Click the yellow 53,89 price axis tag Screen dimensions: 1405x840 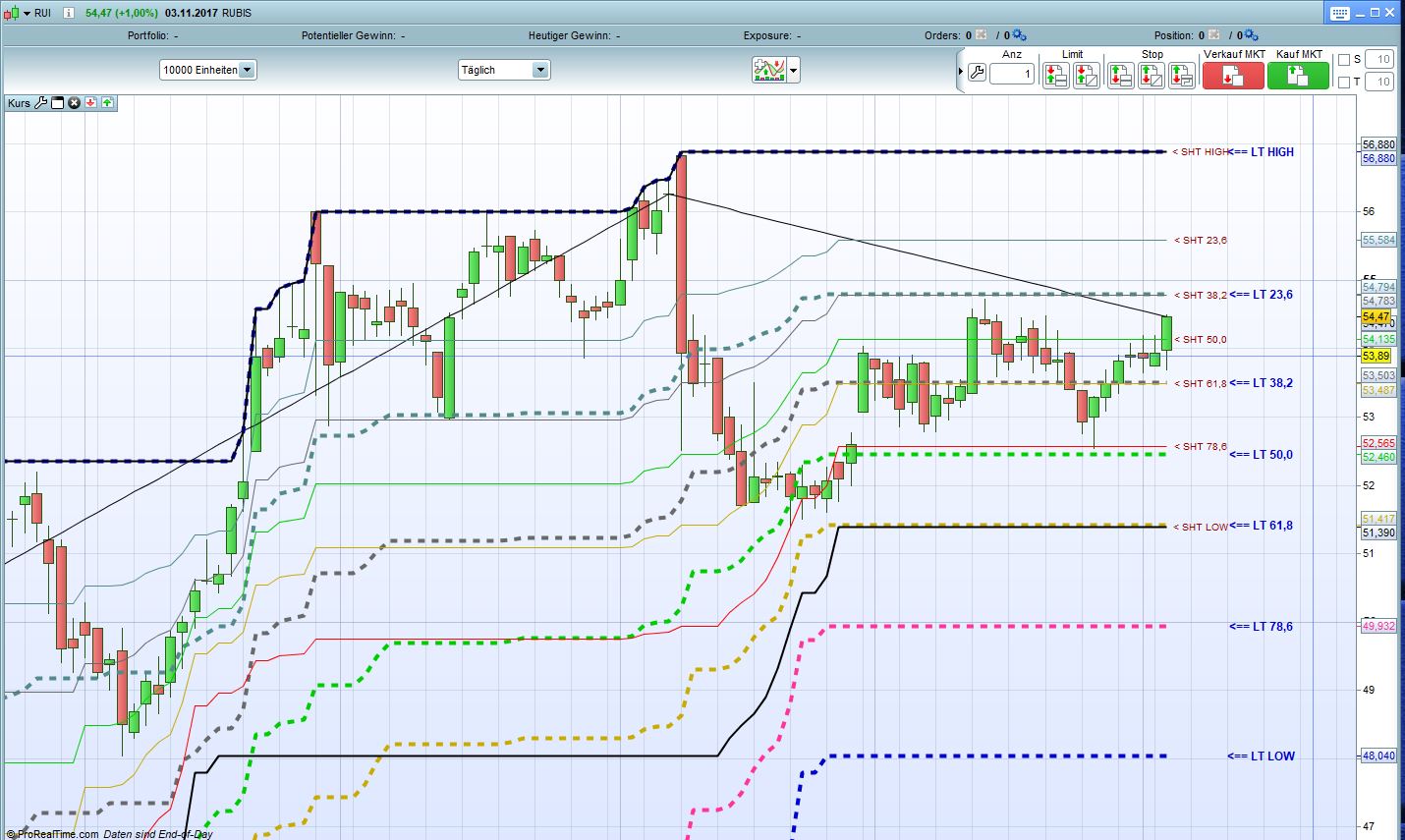tap(1376, 355)
